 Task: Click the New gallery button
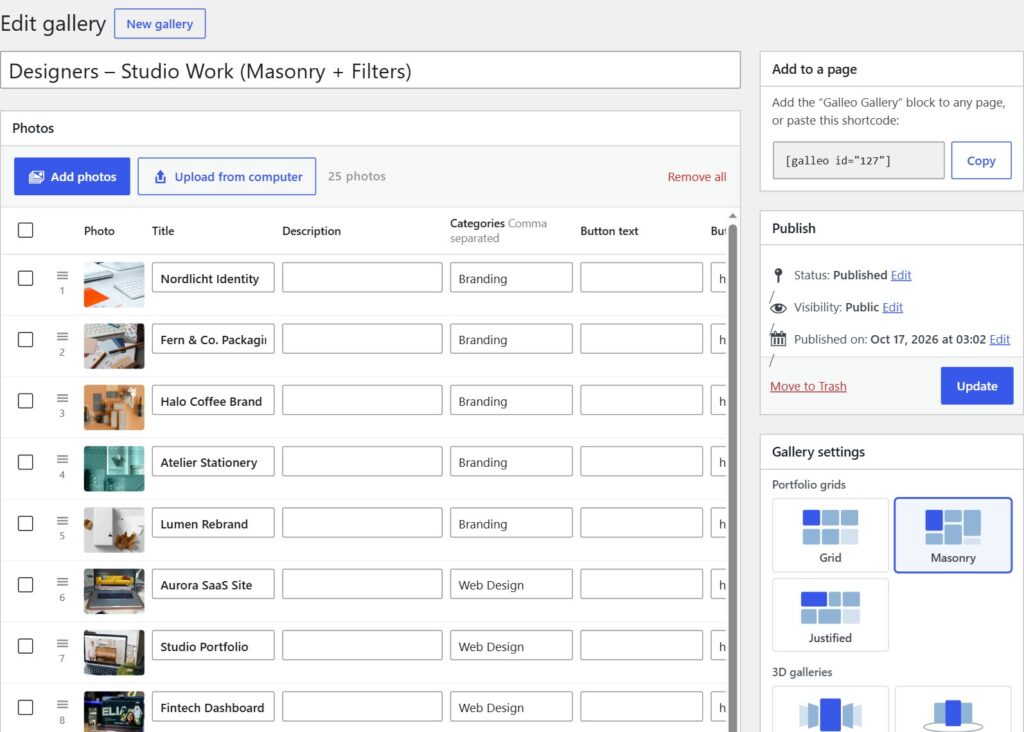(159, 24)
